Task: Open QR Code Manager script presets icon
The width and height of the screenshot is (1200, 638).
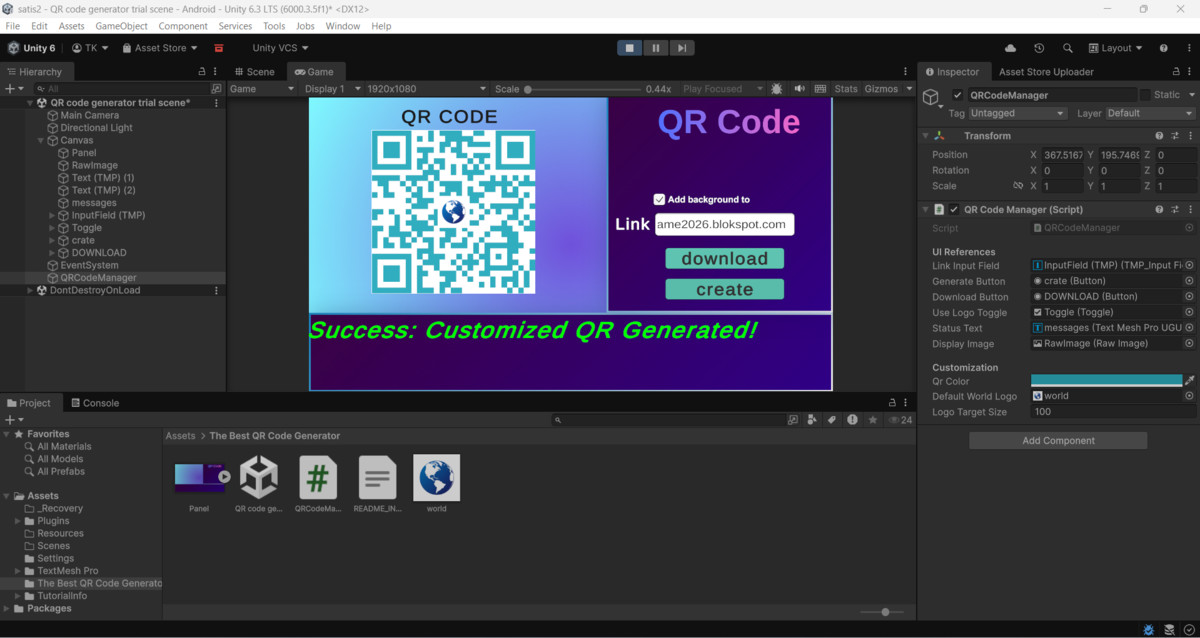Action: coord(1175,210)
